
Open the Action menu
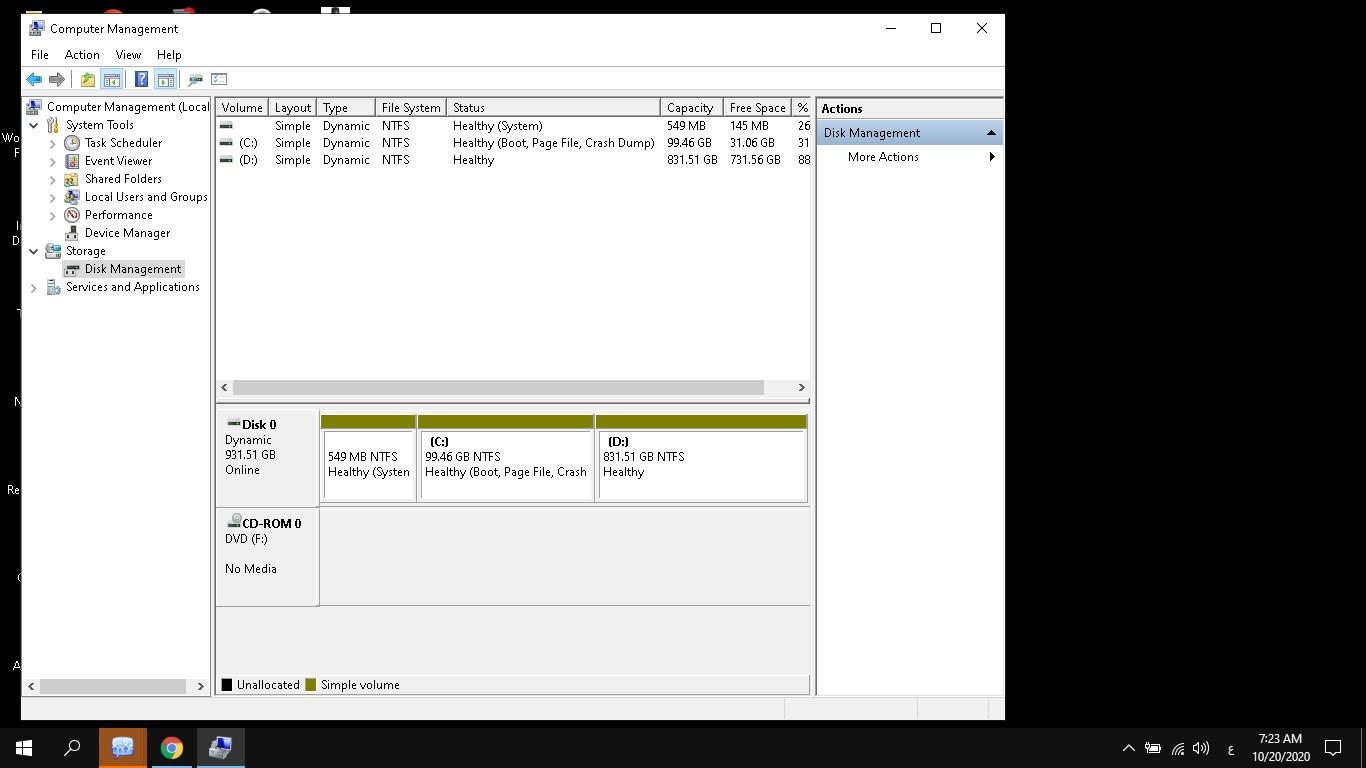click(82, 55)
